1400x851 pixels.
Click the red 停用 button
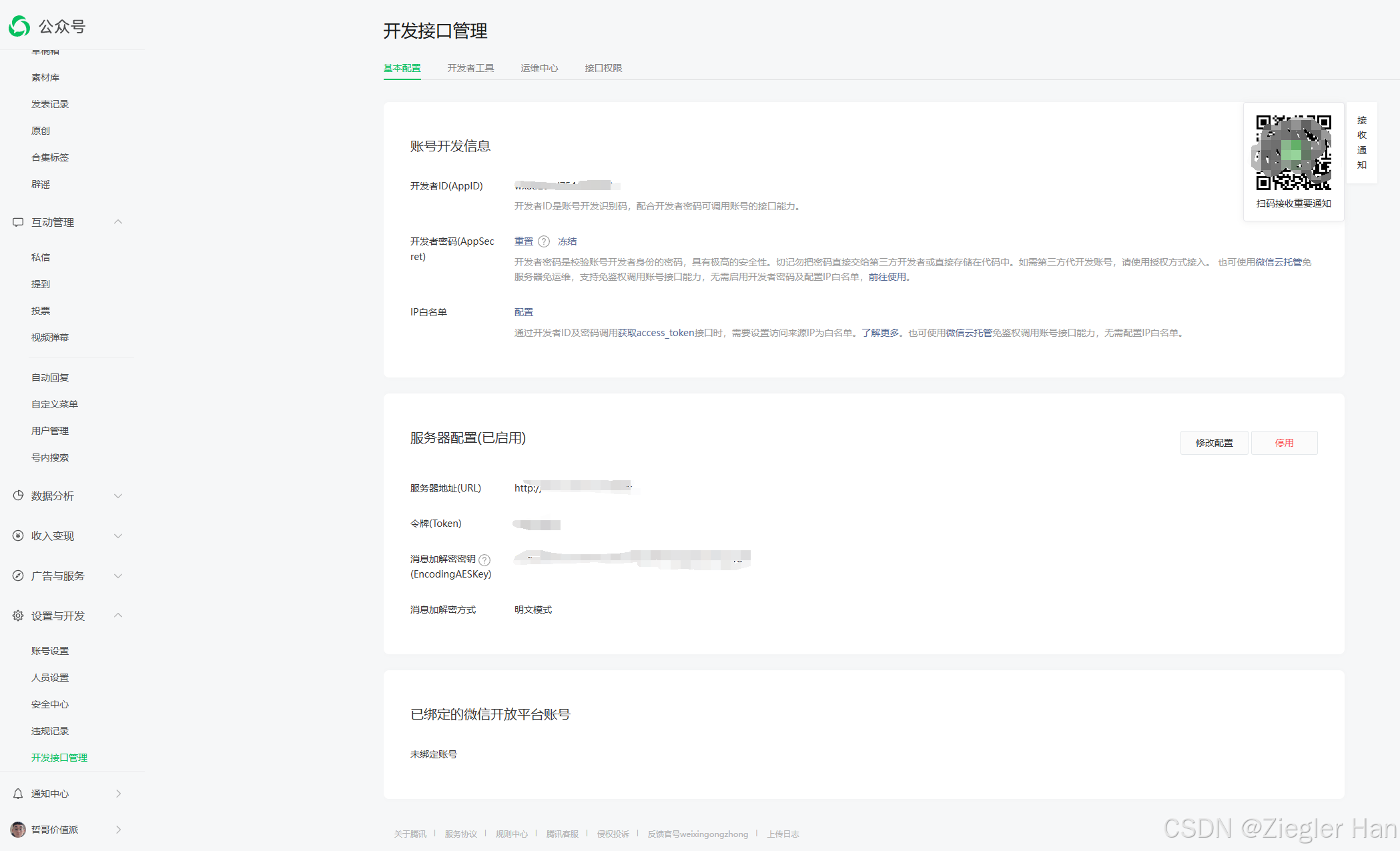tap(1284, 443)
